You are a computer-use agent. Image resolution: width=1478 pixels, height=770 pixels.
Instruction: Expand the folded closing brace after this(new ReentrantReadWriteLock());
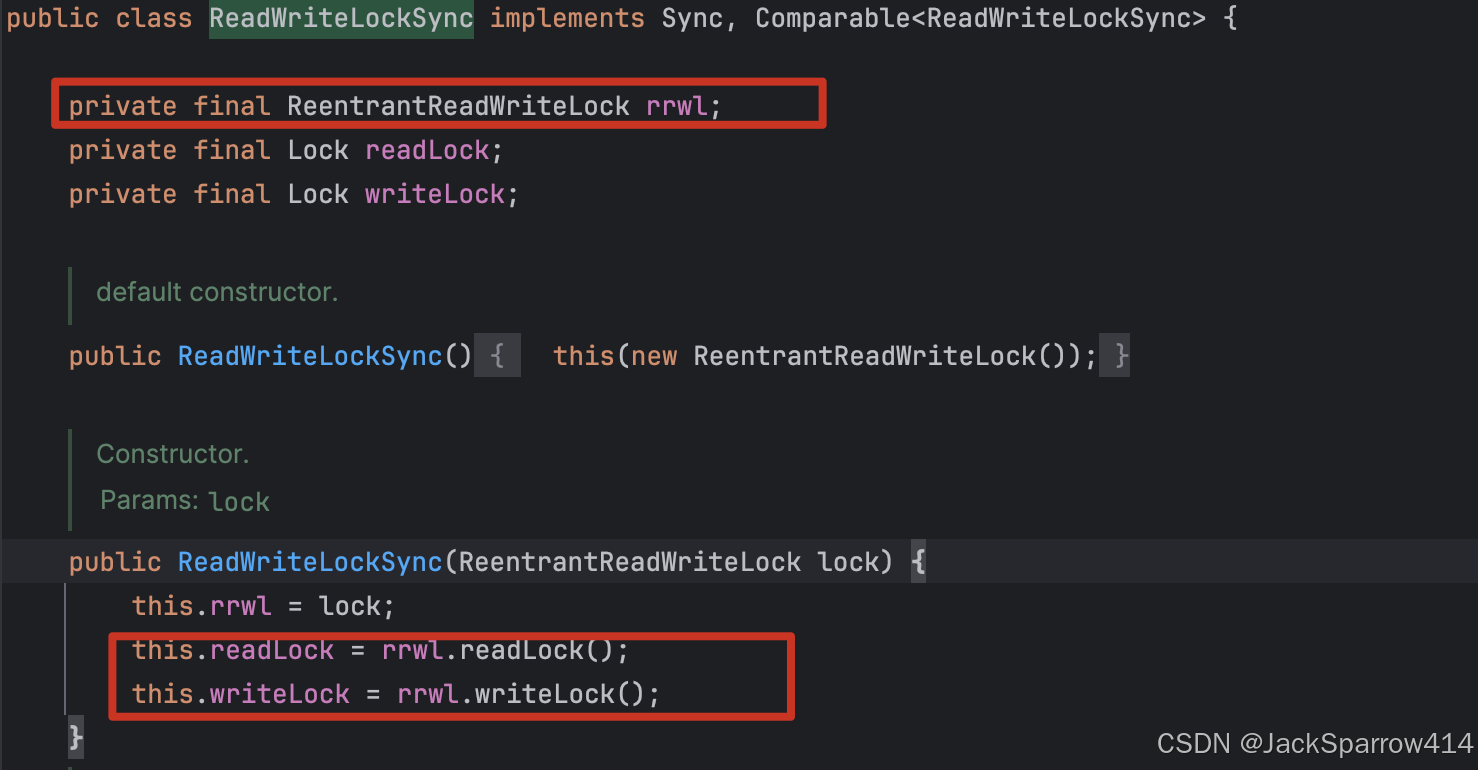pyautogui.click(x=1114, y=356)
